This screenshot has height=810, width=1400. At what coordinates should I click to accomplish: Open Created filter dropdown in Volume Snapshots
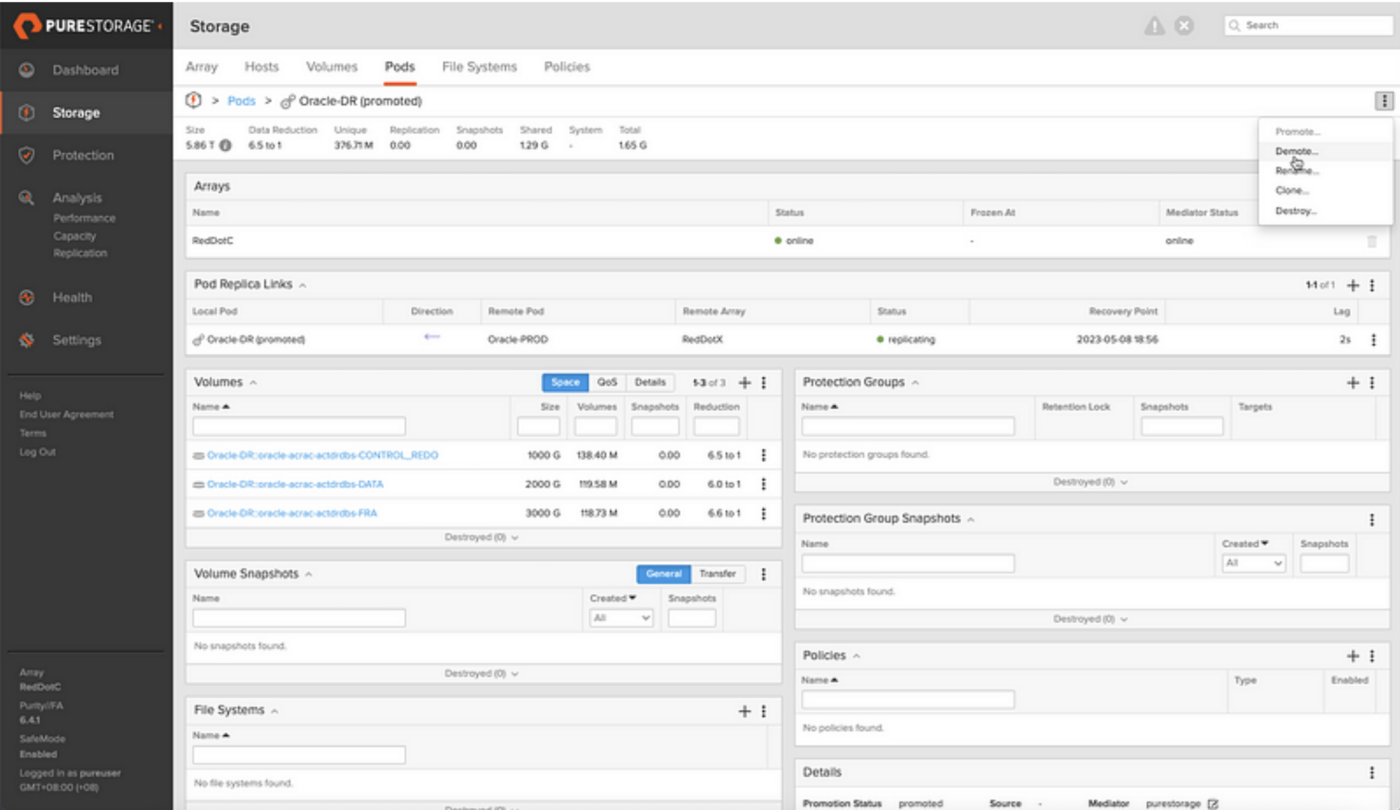(x=621, y=618)
